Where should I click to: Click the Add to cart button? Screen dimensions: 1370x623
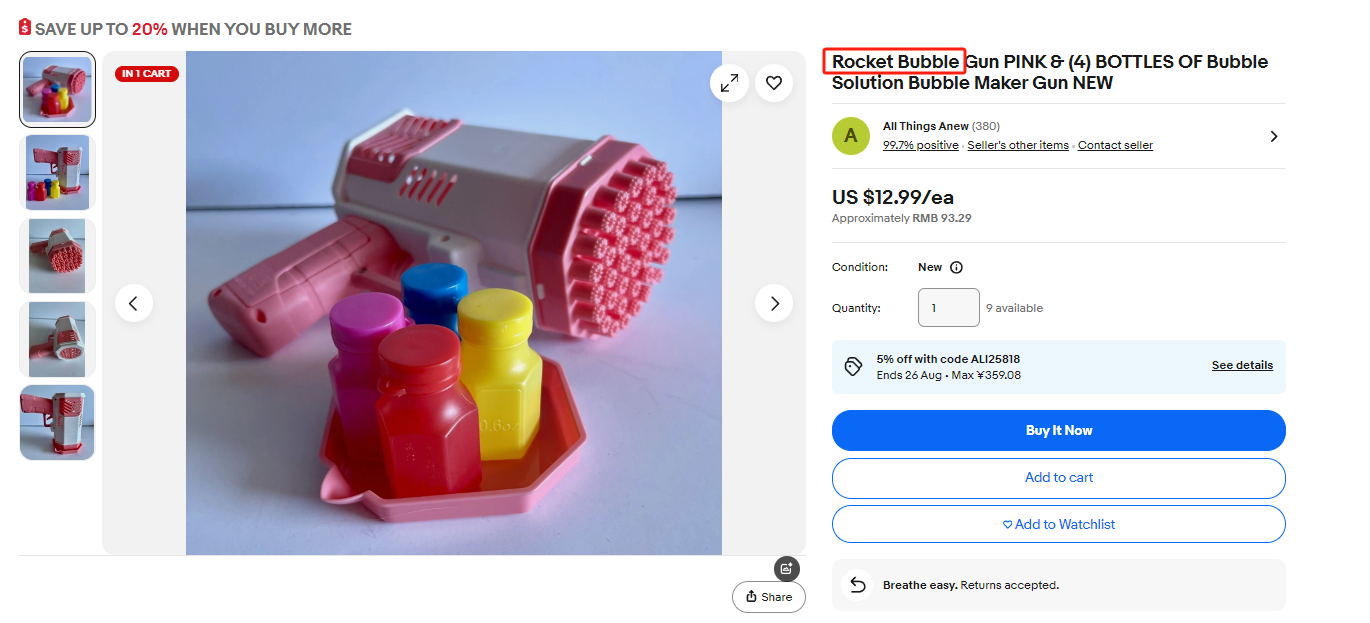[x=1059, y=478]
